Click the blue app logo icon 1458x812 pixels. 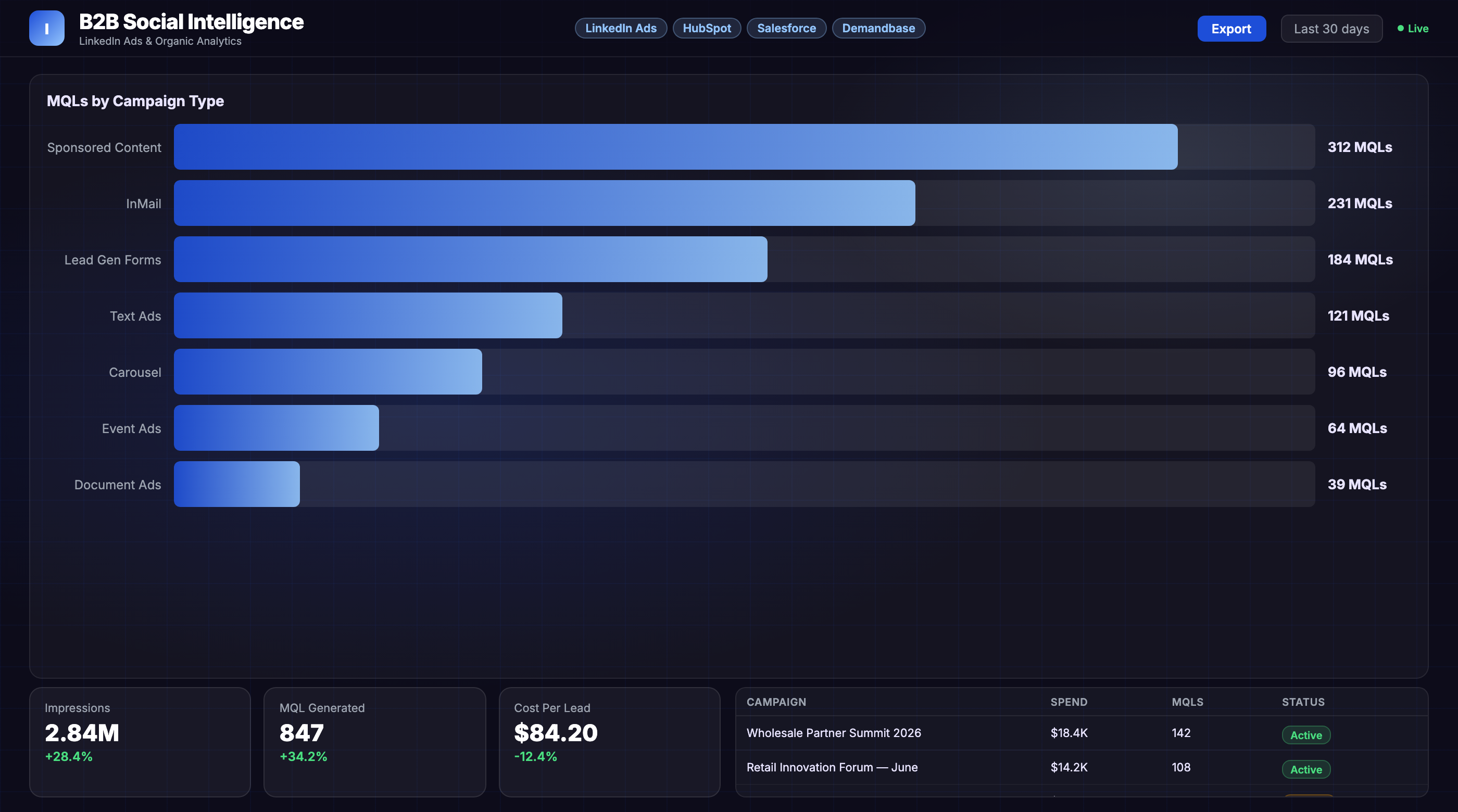[x=47, y=28]
